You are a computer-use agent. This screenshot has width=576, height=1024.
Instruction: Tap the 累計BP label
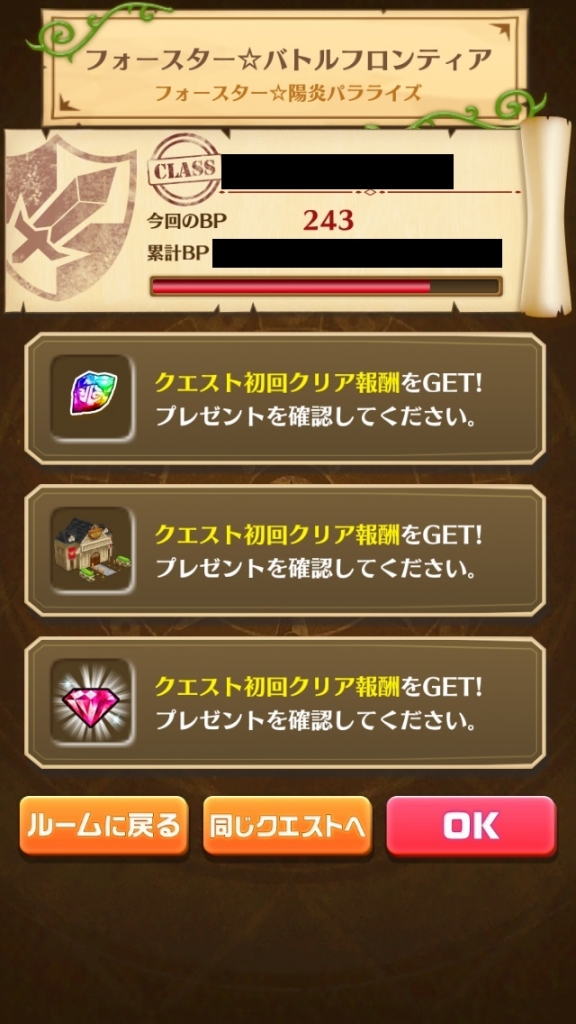[x=176, y=255]
